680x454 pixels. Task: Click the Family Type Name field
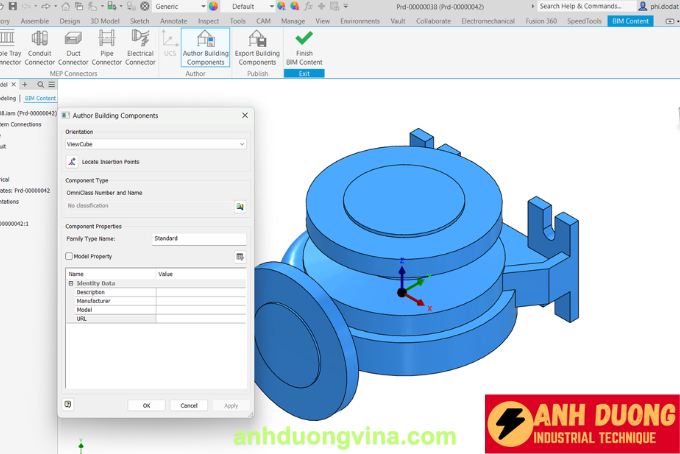coord(198,239)
